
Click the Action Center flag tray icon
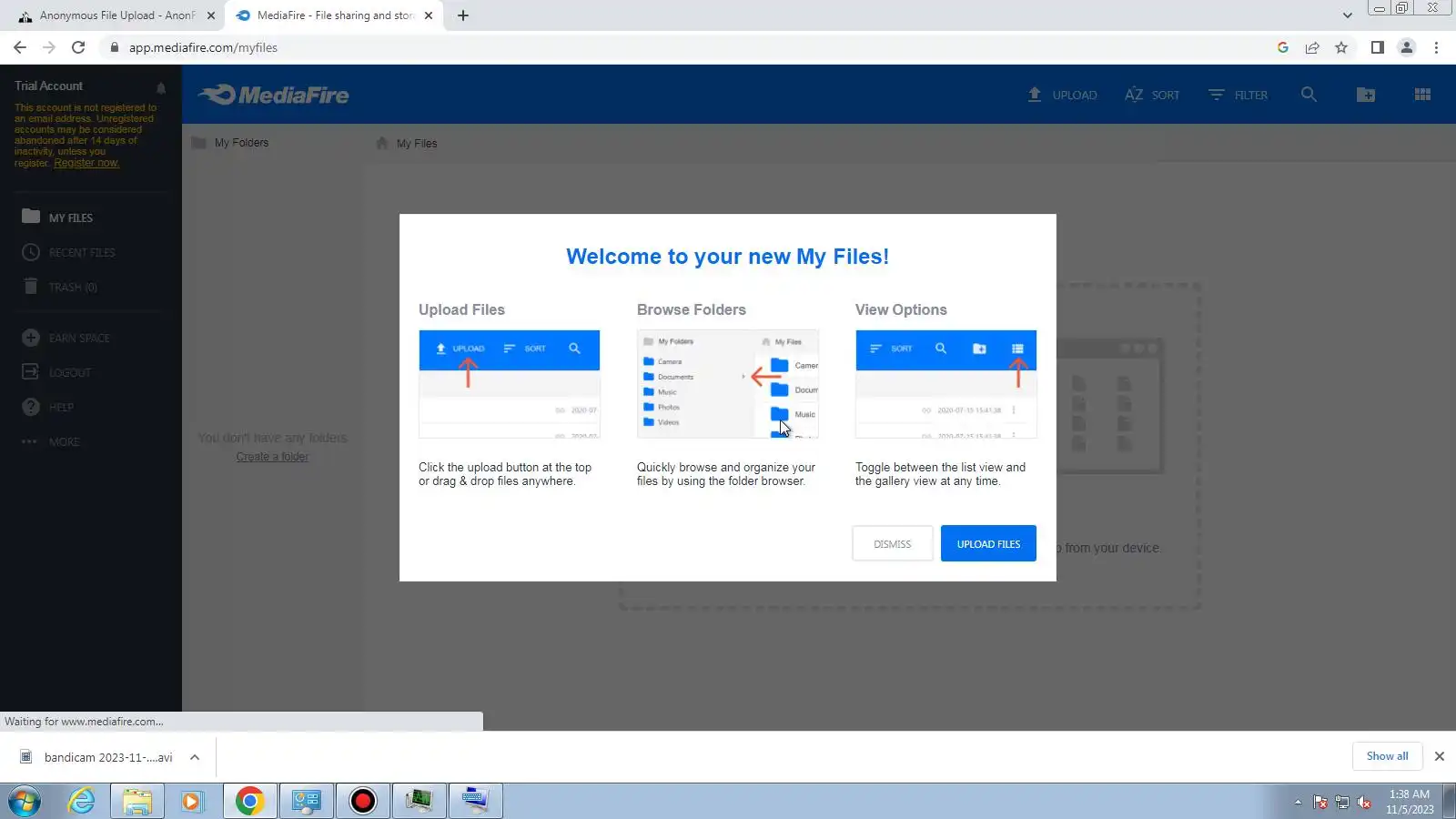pyautogui.click(x=1320, y=802)
